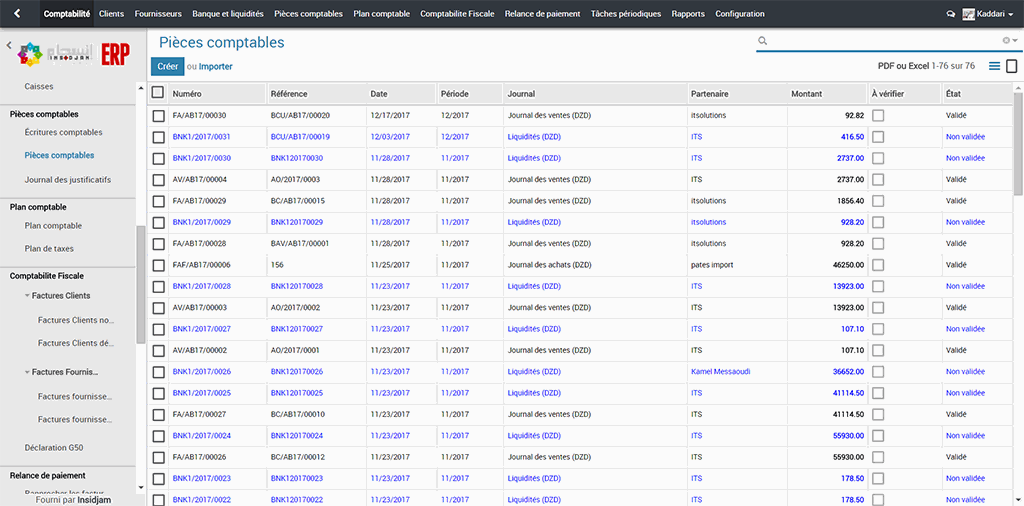Open the chat conversations icon

950,14
